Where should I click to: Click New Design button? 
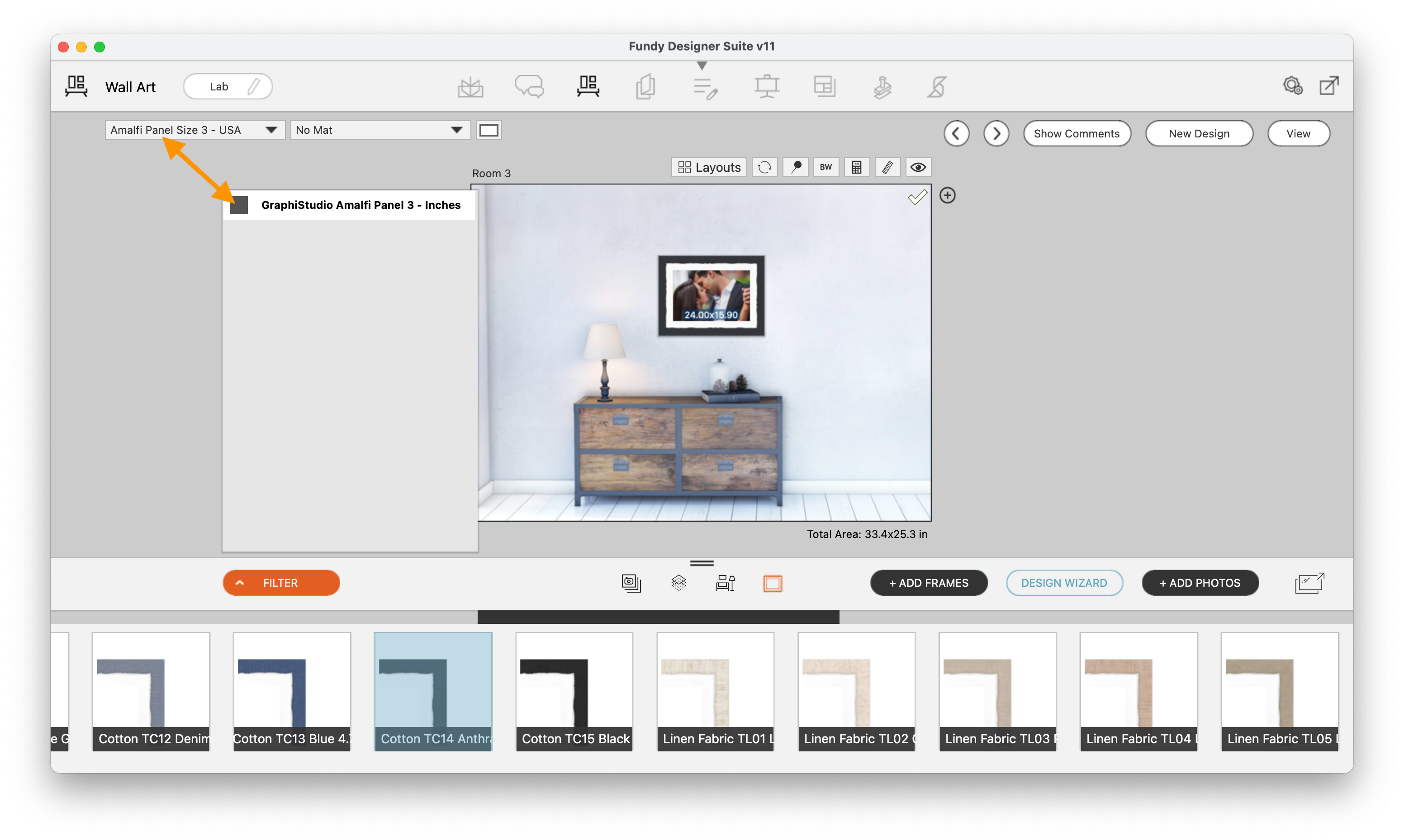coord(1199,133)
